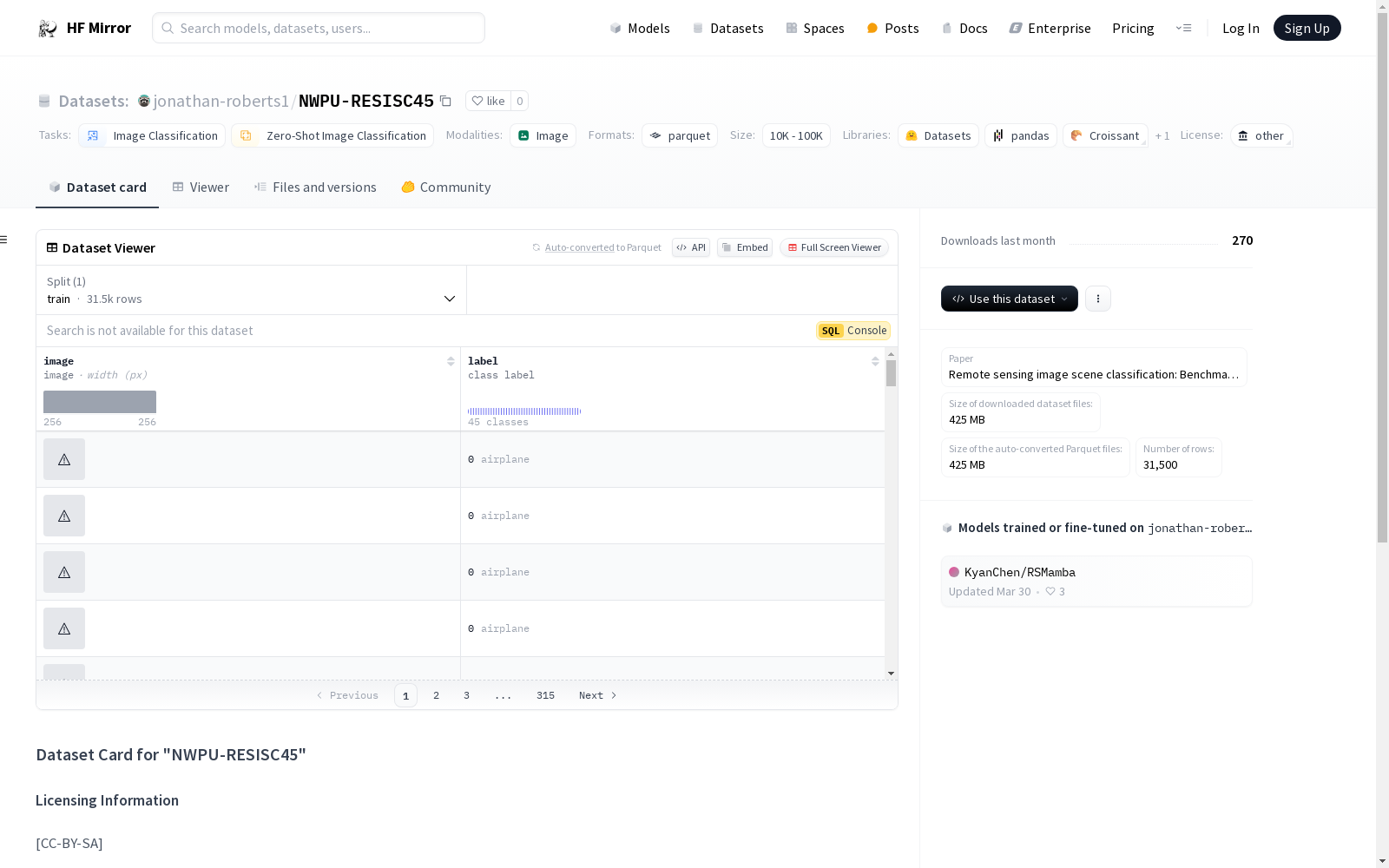Click the jonathan-roberts1 avatar icon
The image size is (1389, 868).
click(x=144, y=101)
